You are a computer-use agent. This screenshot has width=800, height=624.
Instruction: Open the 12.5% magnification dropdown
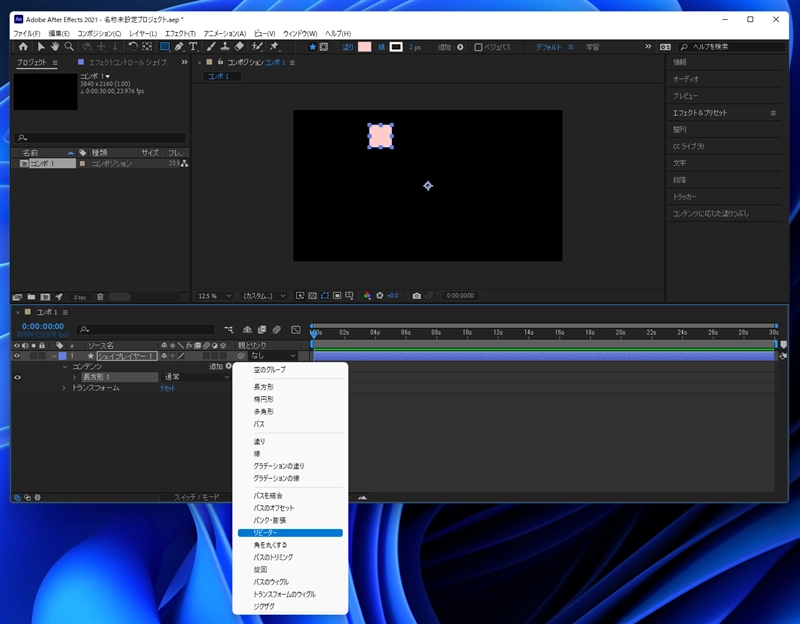tap(215, 296)
